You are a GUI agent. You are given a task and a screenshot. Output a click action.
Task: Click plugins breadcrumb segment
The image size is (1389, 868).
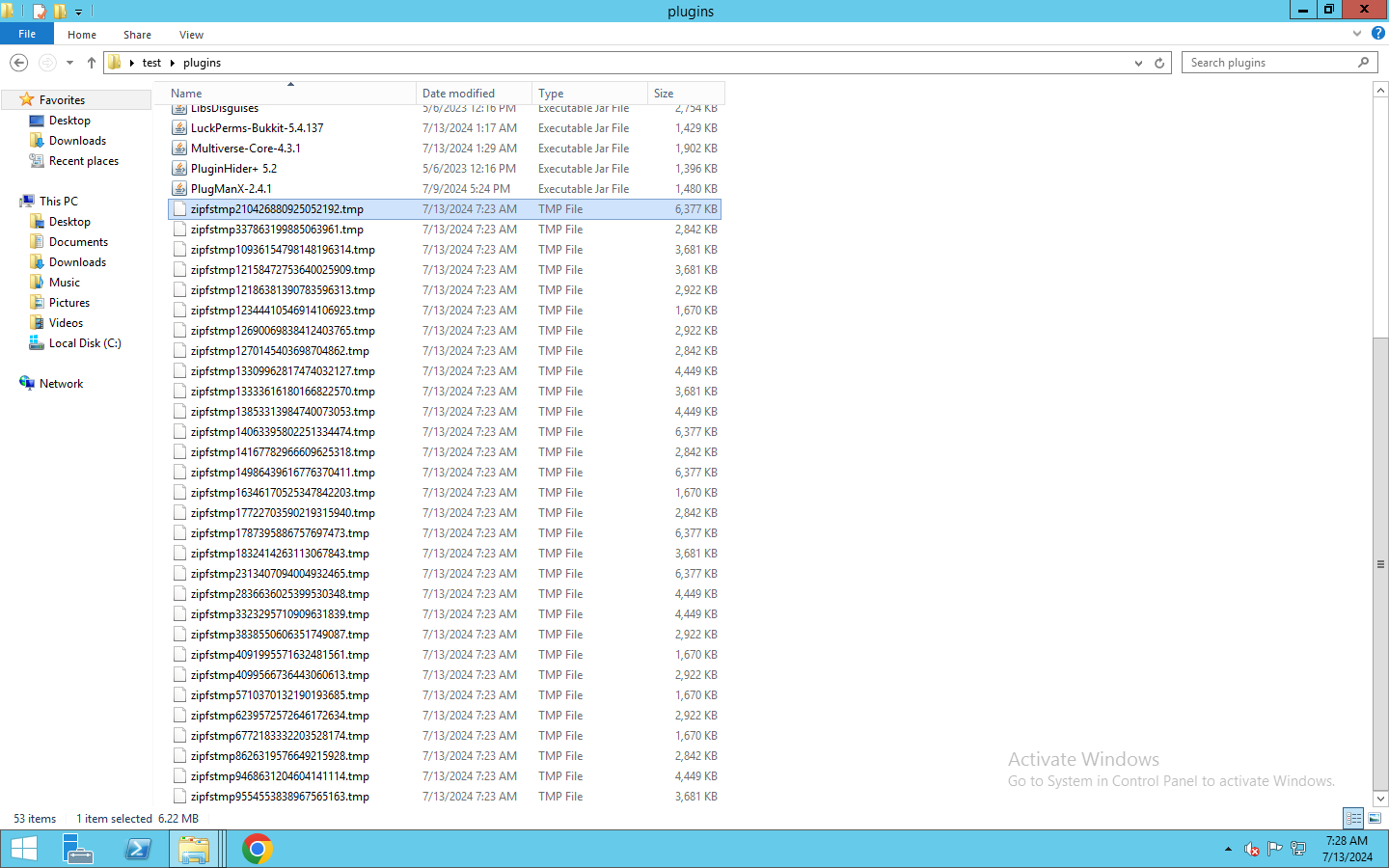(202, 63)
